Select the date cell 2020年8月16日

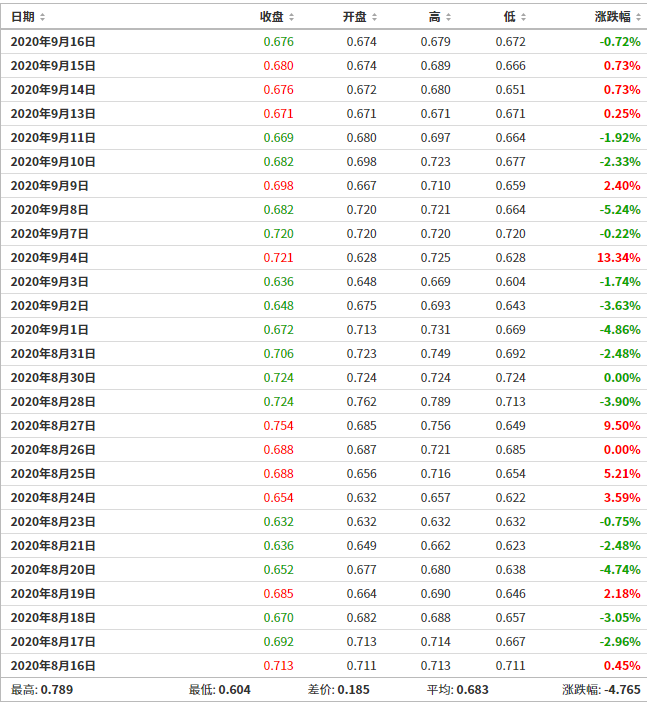point(53,666)
